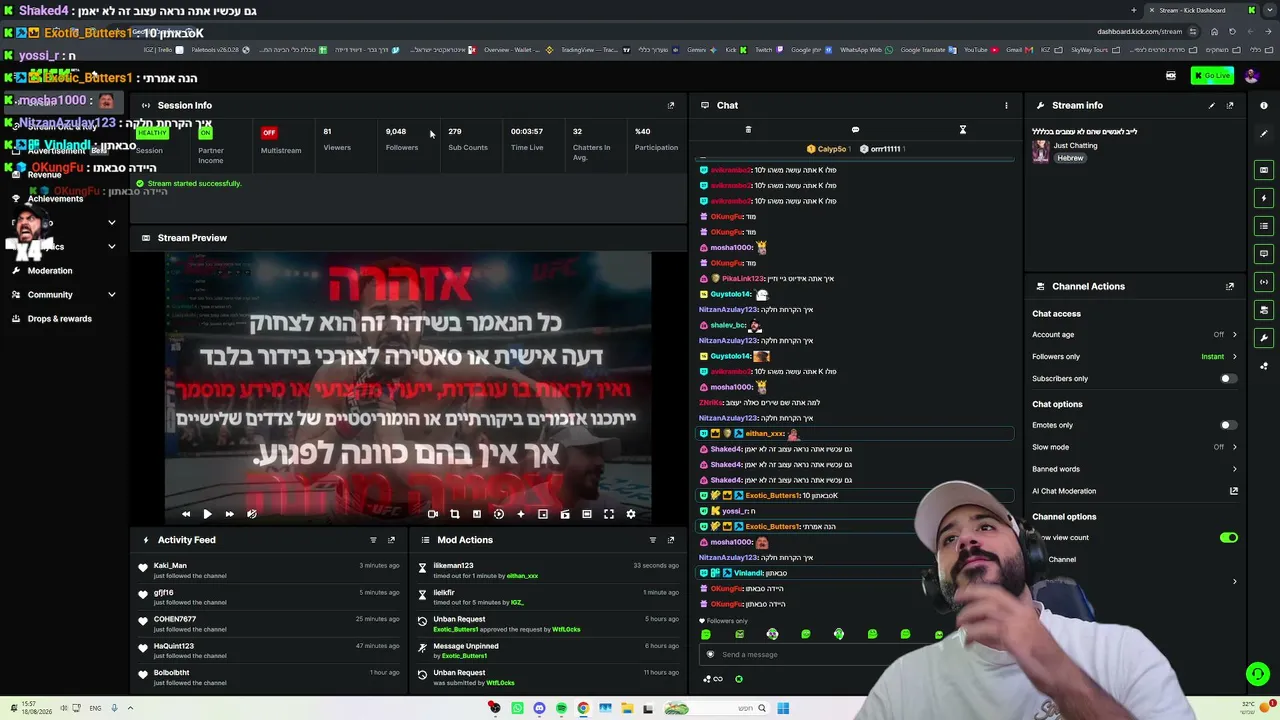Viewport: 1280px width, 720px height.
Task: Click the Windows Start button
Action: pyautogui.click(x=783, y=709)
